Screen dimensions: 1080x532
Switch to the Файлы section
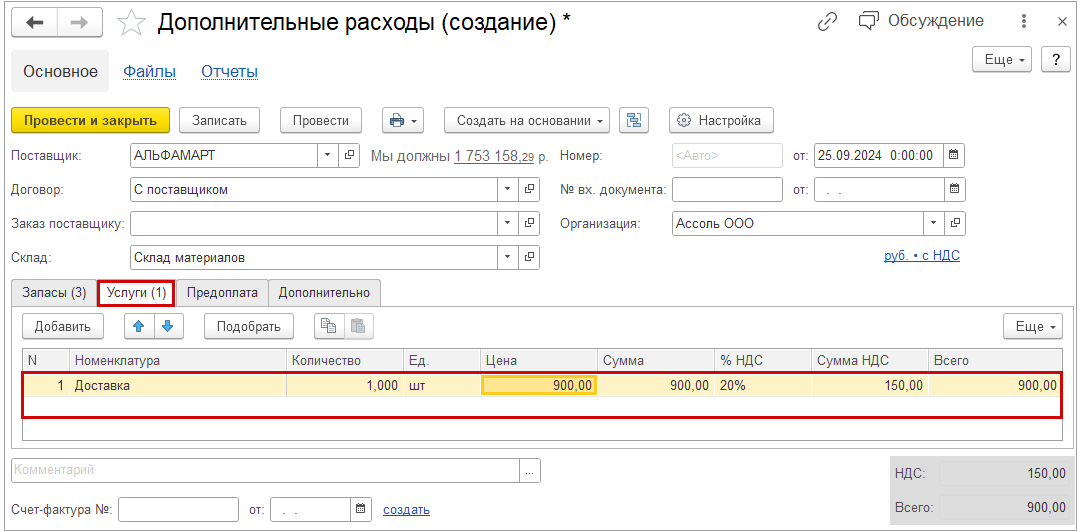149,72
